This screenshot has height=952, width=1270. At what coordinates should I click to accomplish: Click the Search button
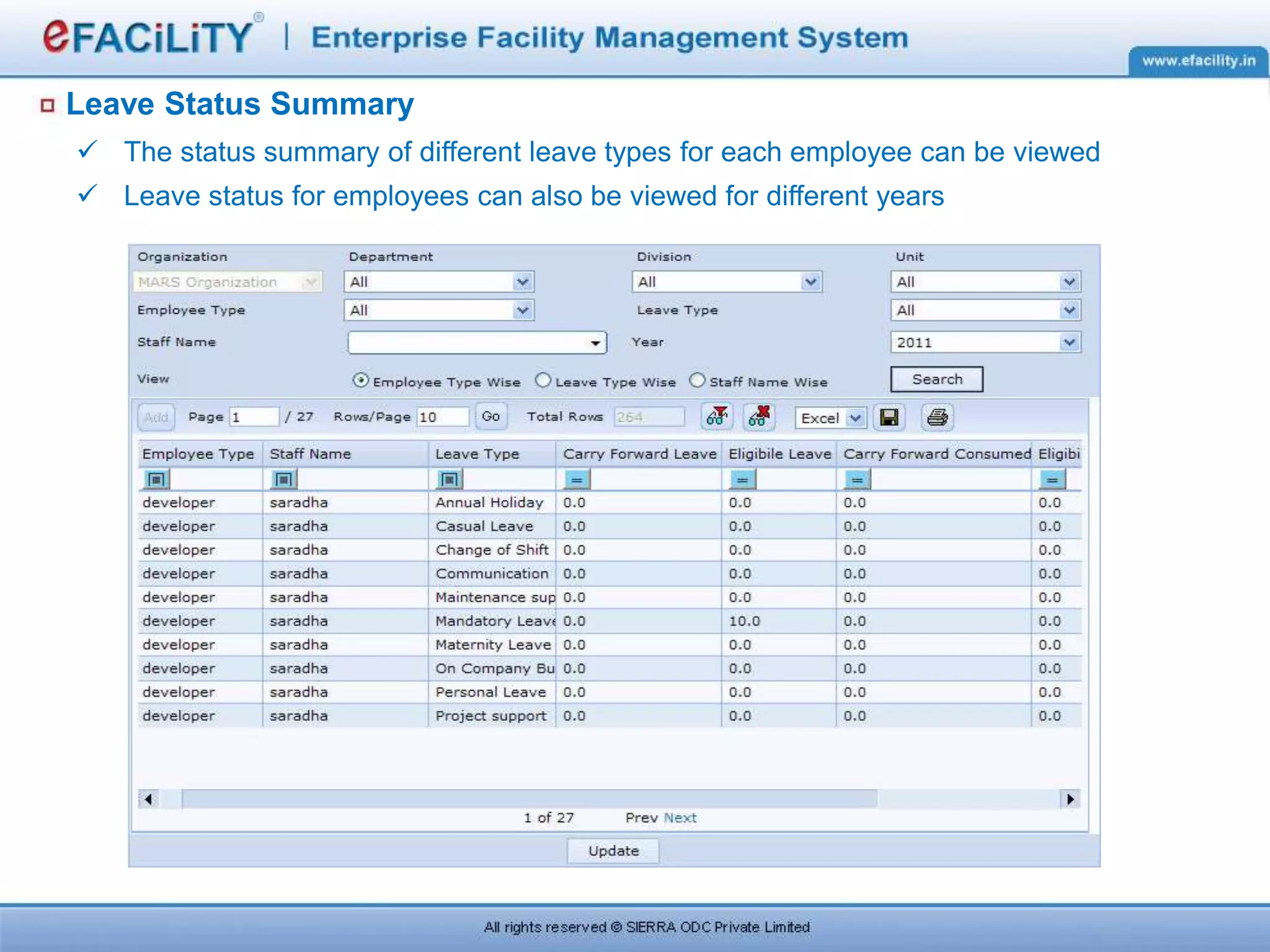(936, 379)
